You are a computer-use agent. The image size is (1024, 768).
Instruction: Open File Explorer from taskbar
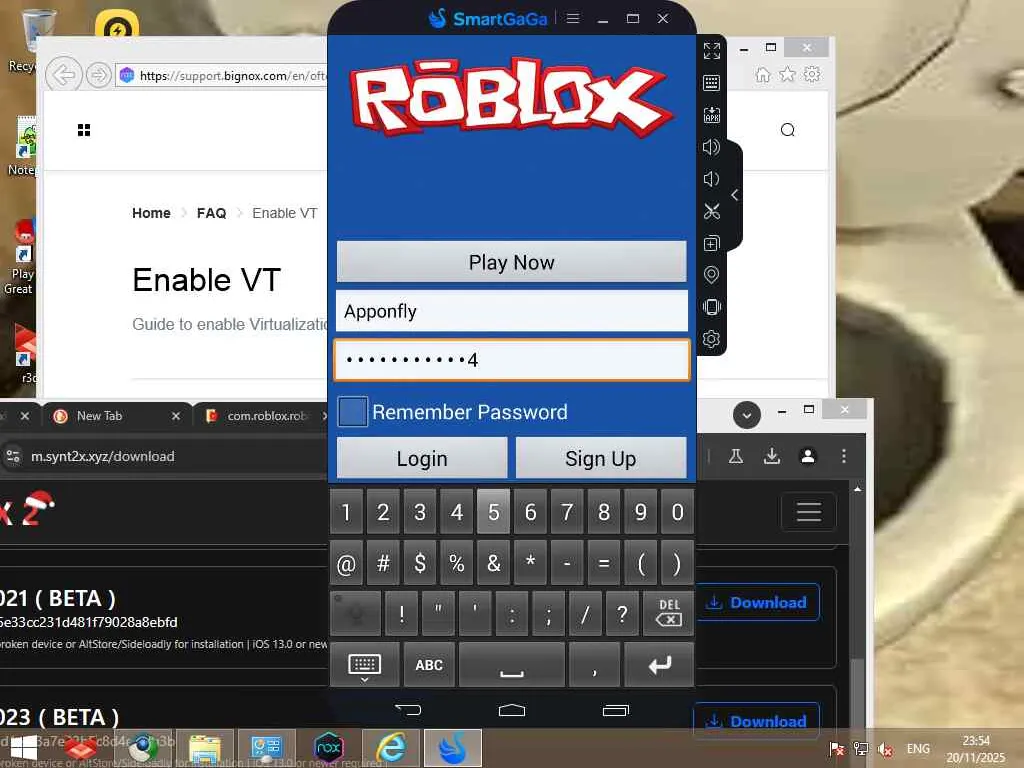(205, 748)
